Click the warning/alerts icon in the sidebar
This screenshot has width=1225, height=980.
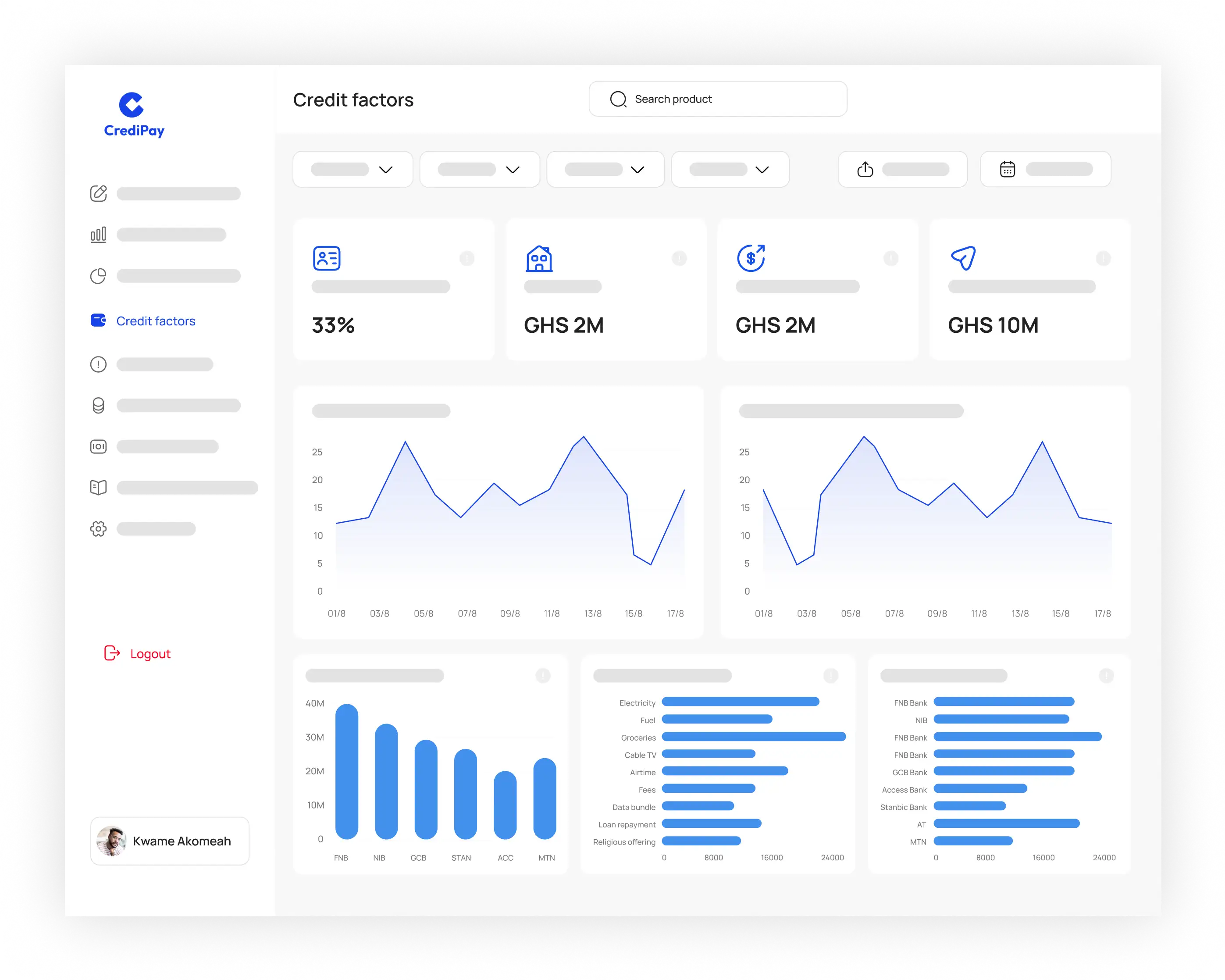click(98, 363)
